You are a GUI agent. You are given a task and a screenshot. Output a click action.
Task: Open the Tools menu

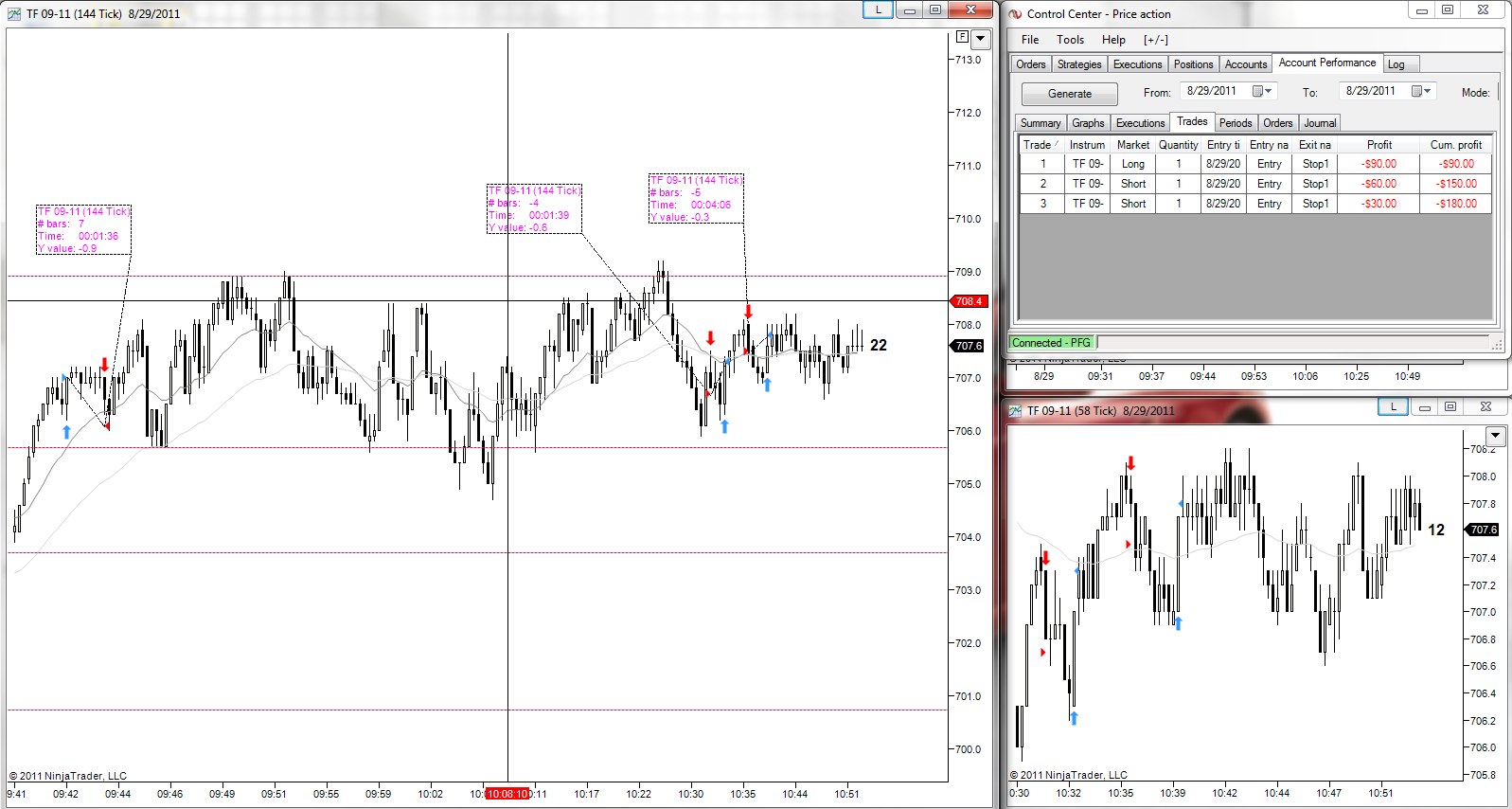(1070, 40)
